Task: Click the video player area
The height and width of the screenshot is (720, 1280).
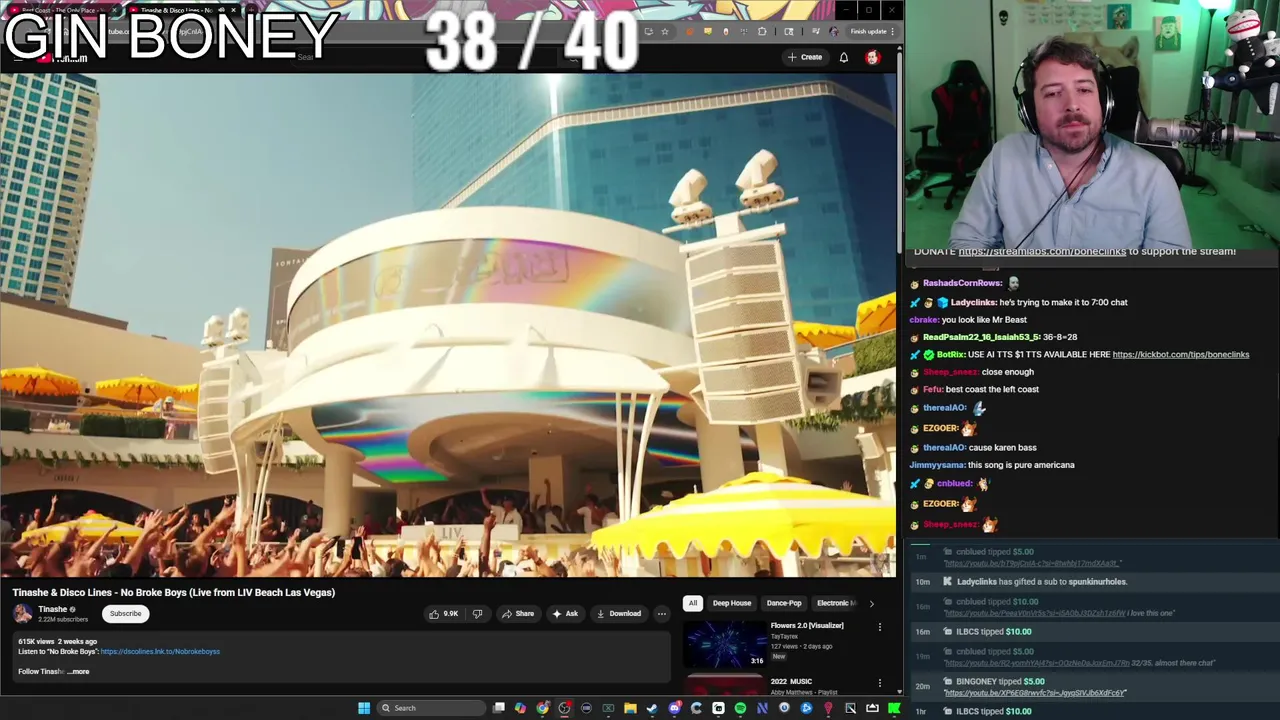Action: pos(448,325)
